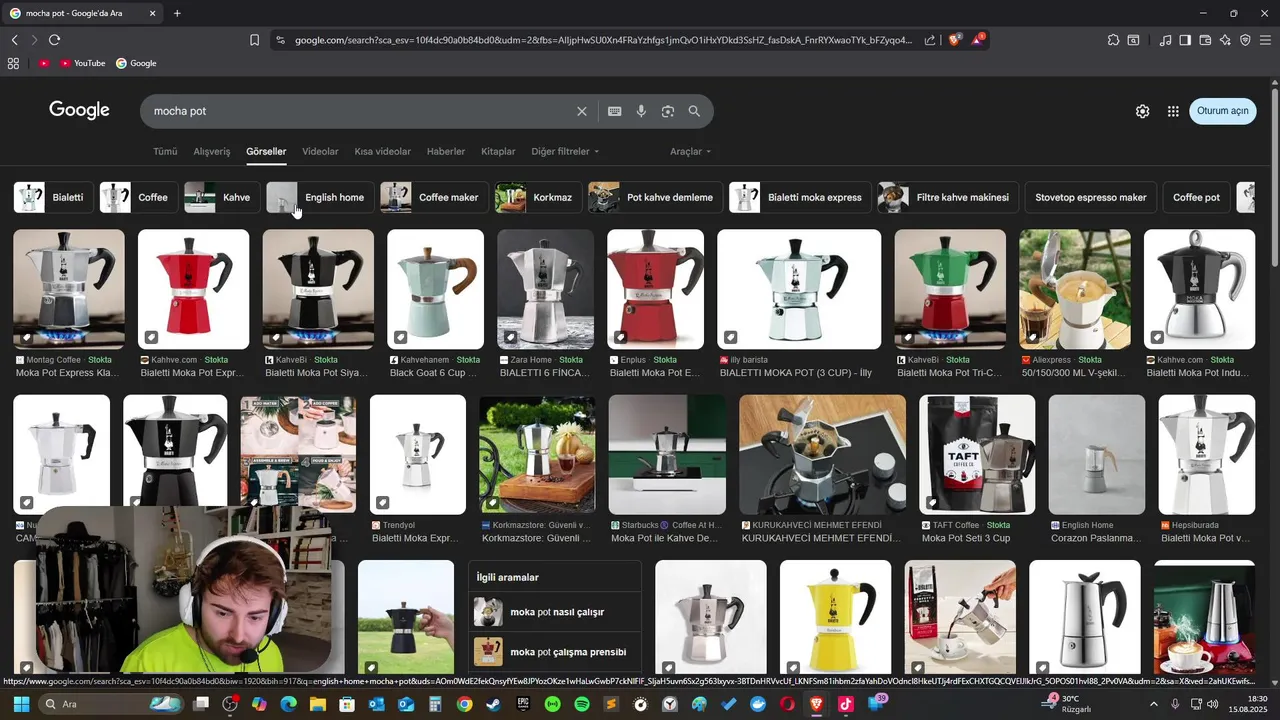
Task: Open YouTube bookmark in bookmarks bar
Action: pos(82,63)
